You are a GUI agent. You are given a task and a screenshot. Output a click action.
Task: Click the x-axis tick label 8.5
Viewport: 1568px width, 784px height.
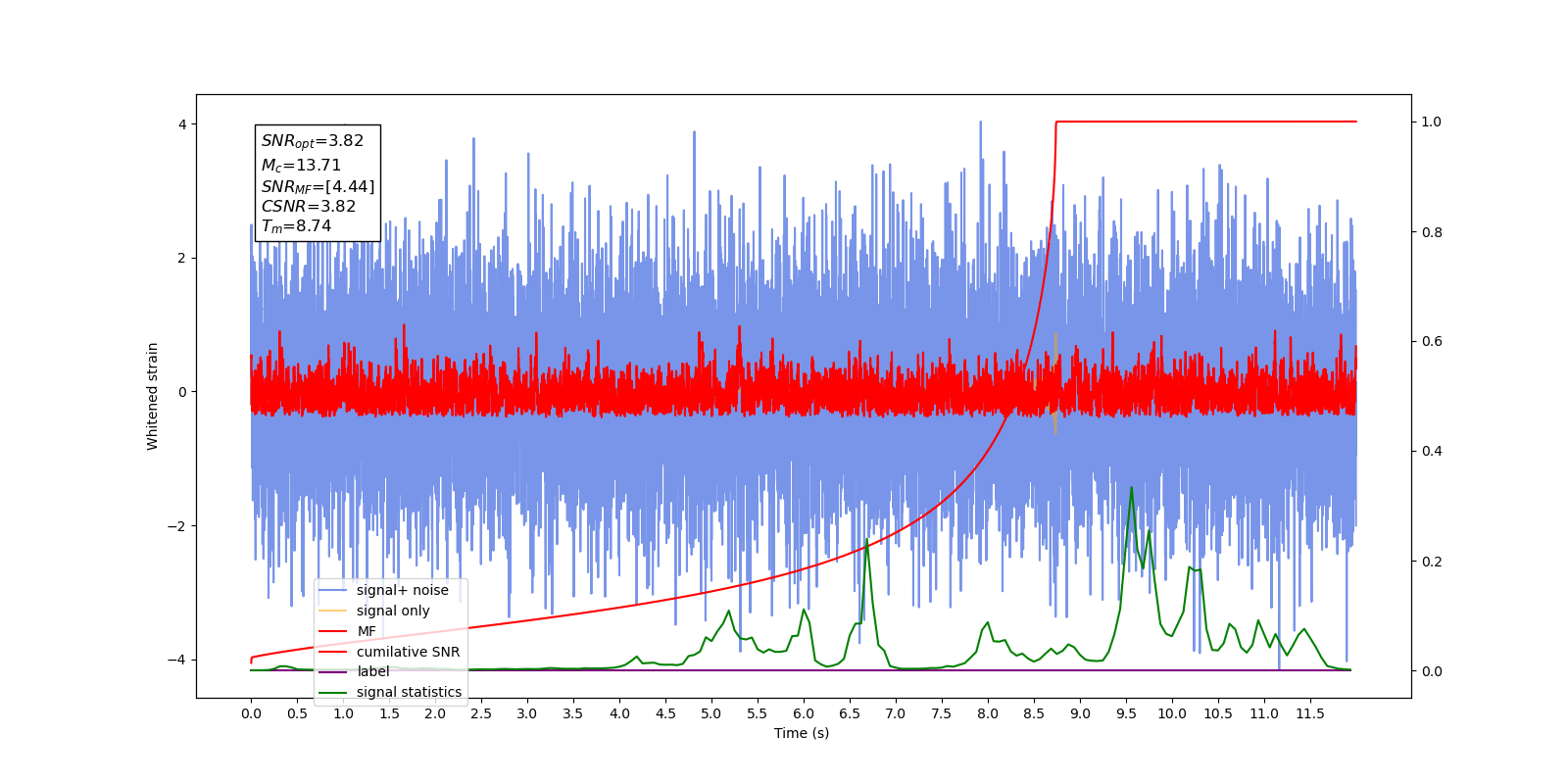(1034, 713)
